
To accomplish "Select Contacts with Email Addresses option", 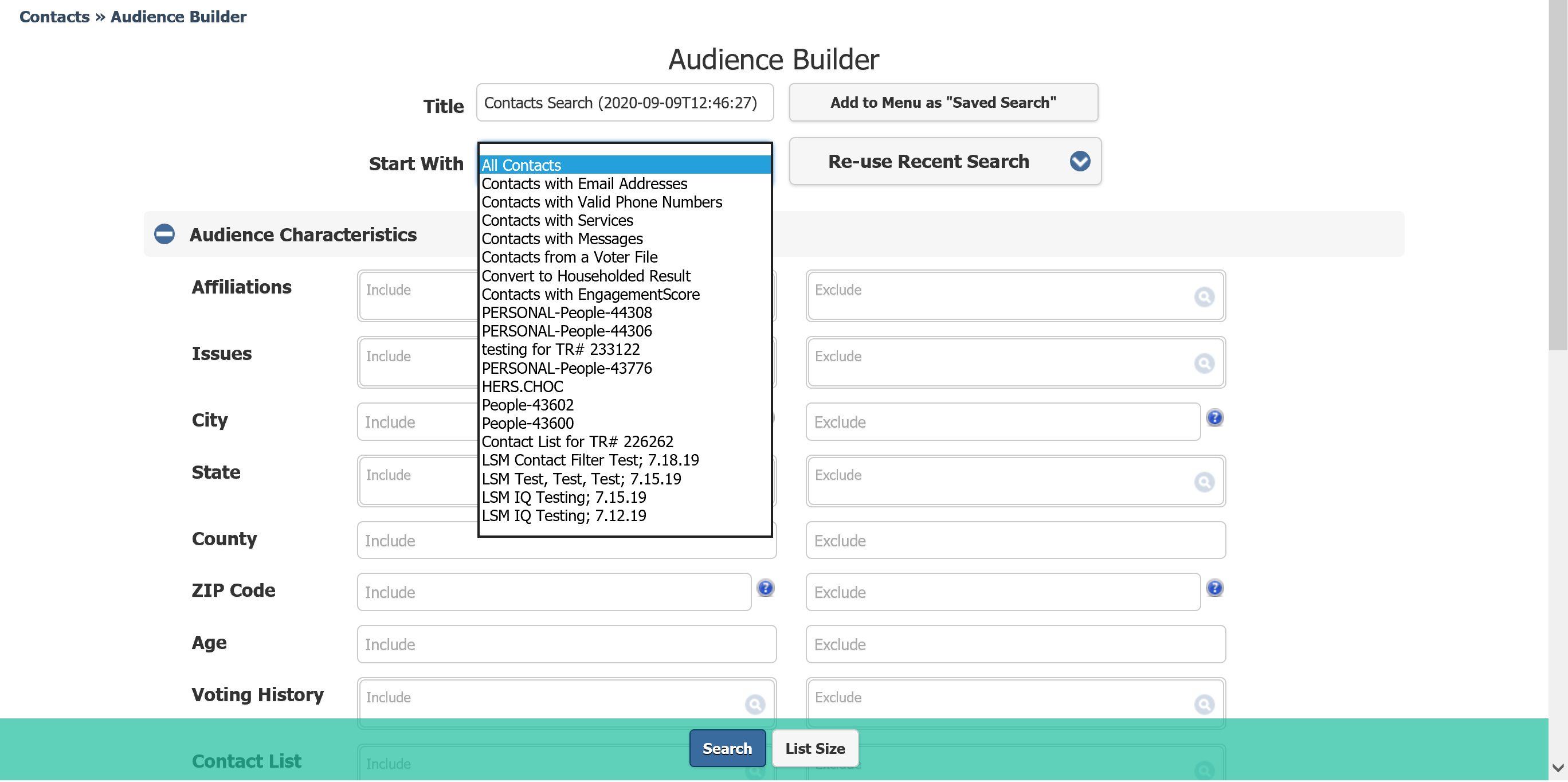I will (x=625, y=184).
